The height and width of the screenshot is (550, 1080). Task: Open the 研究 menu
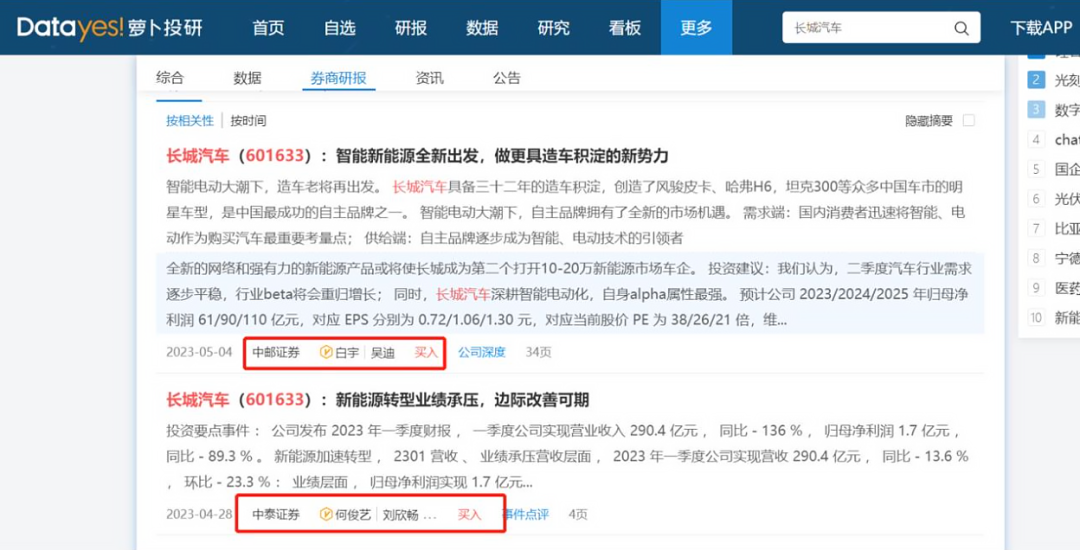pos(554,28)
